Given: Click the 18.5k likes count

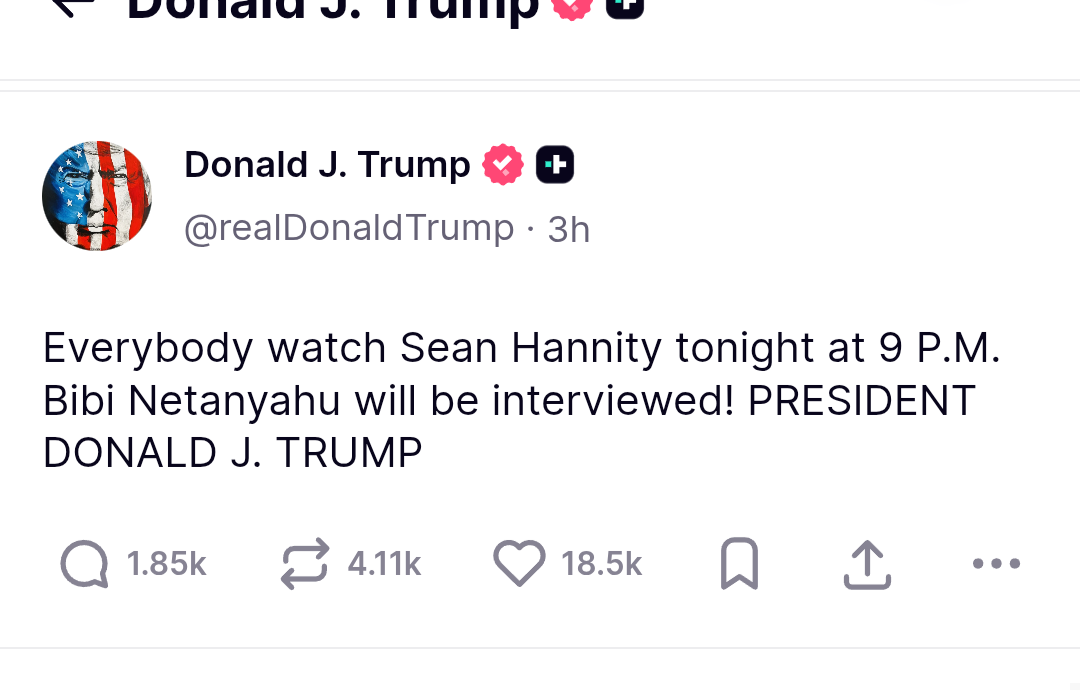Looking at the screenshot, I should pos(602,565).
